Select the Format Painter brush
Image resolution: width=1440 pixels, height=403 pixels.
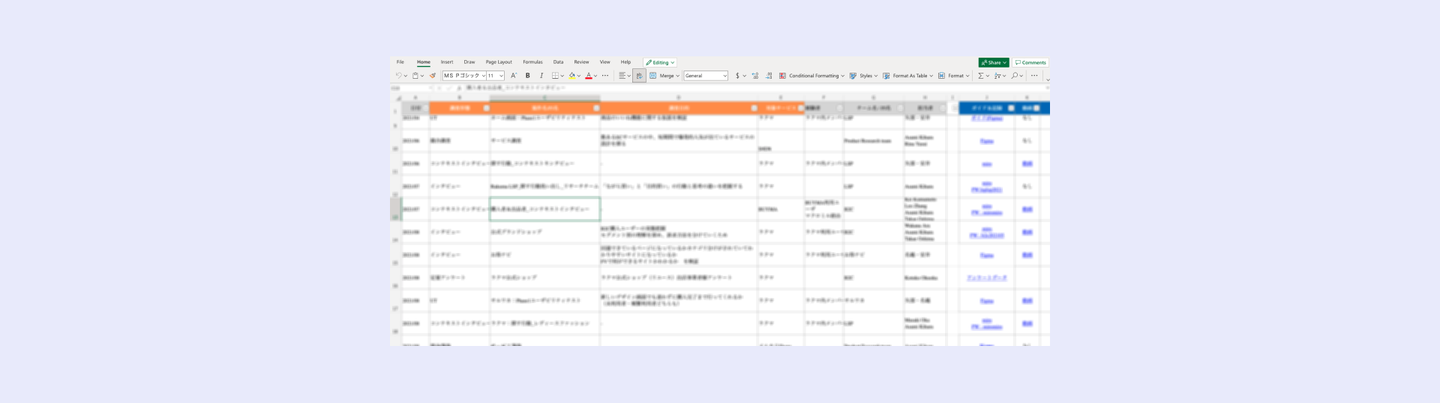pyautogui.click(x=433, y=76)
